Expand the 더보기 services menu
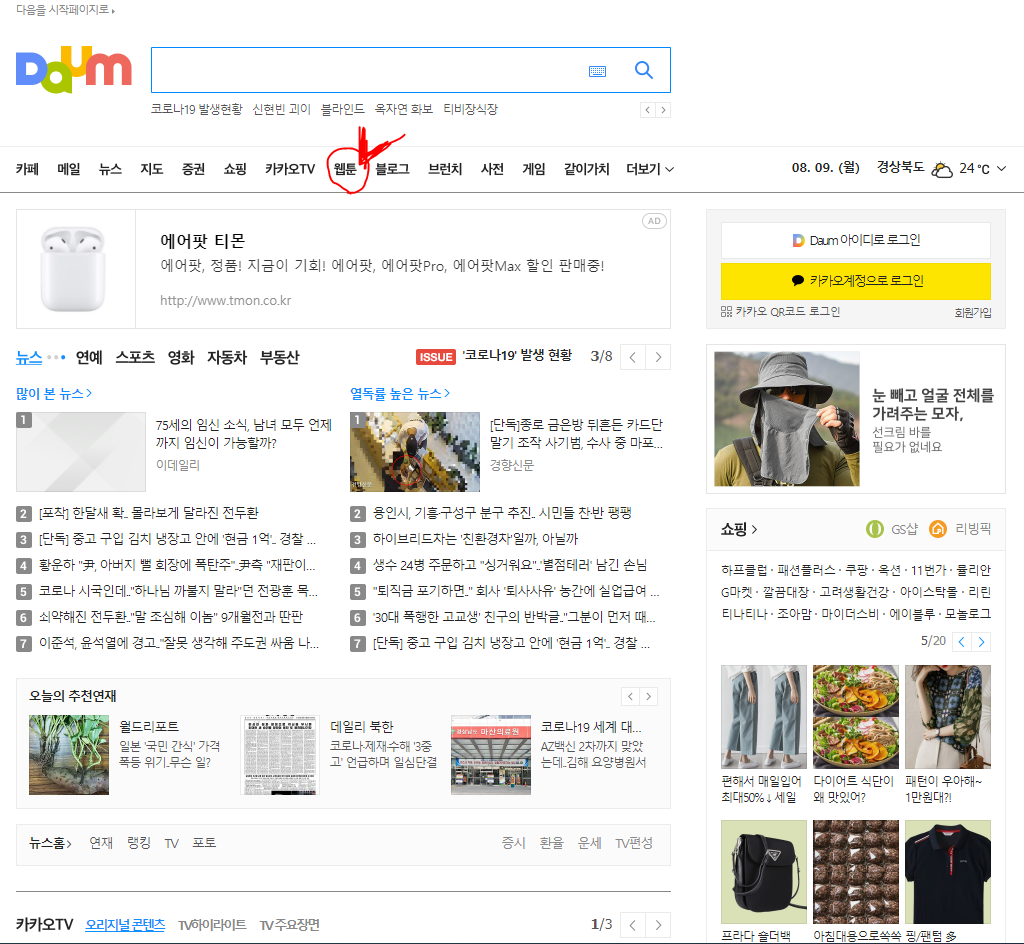1024x944 pixels. (650, 169)
